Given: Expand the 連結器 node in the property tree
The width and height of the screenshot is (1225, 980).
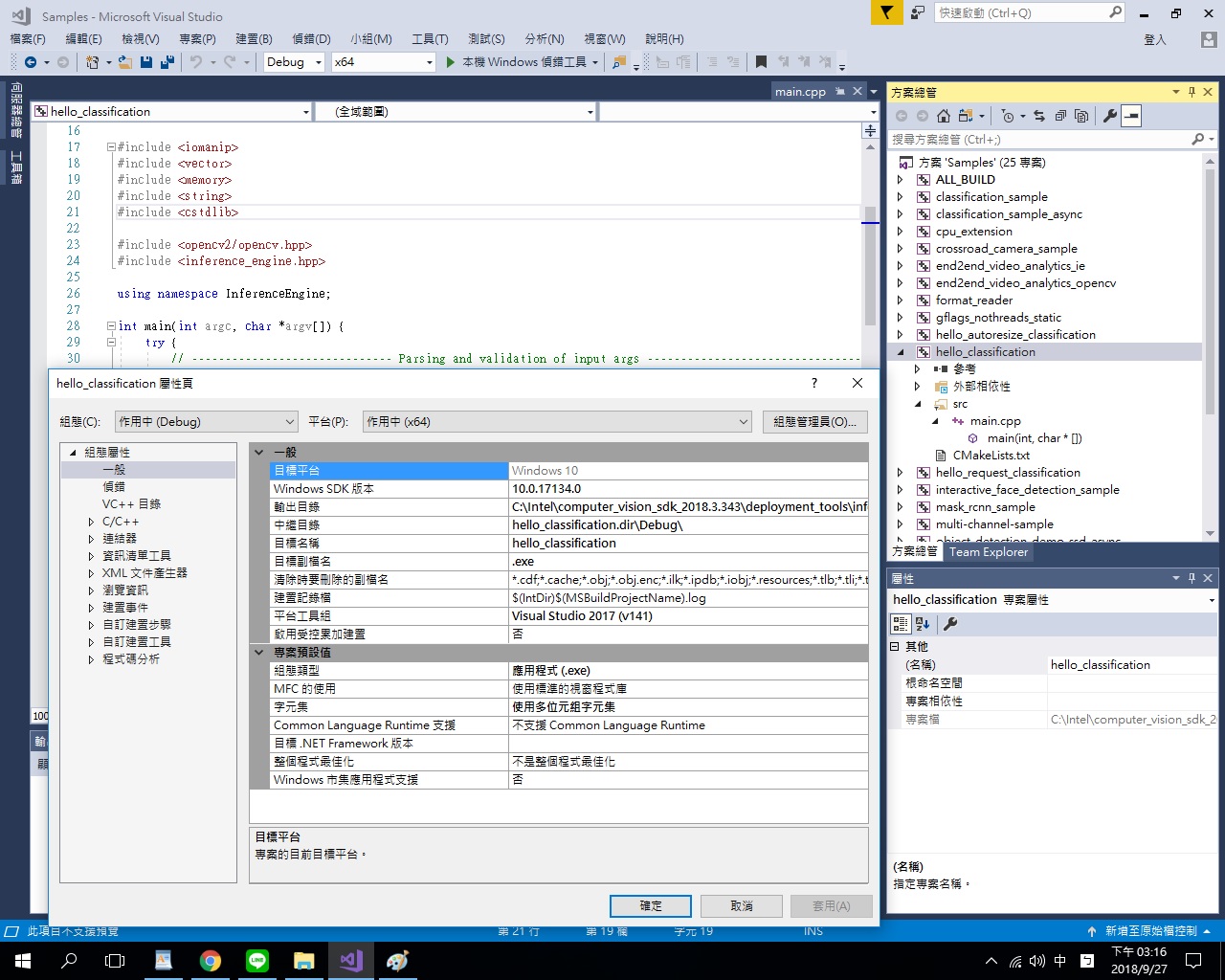Looking at the screenshot, I should coord(91,539).
